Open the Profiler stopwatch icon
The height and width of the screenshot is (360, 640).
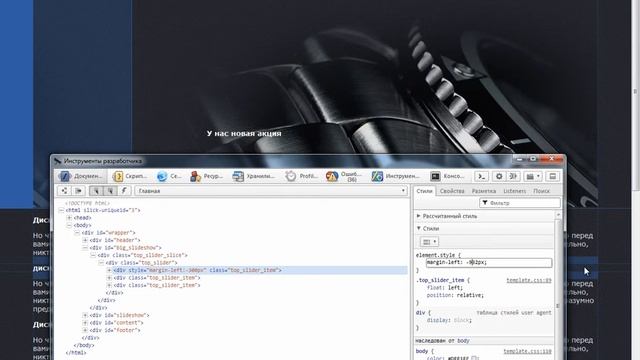tap(291, 176)
